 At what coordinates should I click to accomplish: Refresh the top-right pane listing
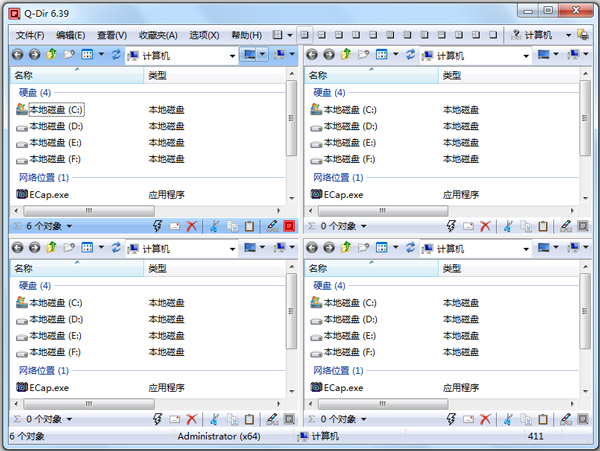click(410, 55)
